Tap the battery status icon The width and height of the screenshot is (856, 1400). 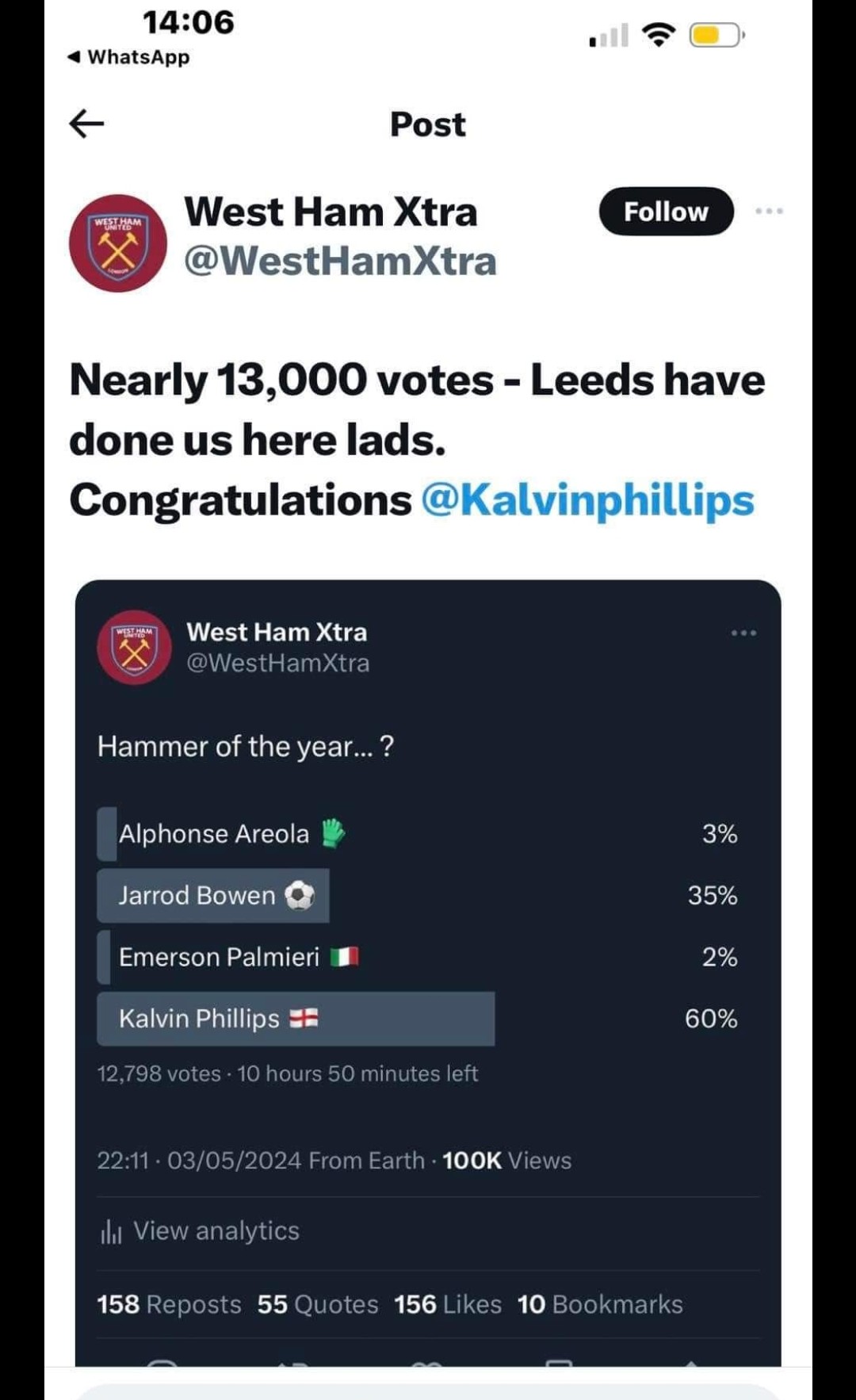pyautogui.click(x=717, y=35)
